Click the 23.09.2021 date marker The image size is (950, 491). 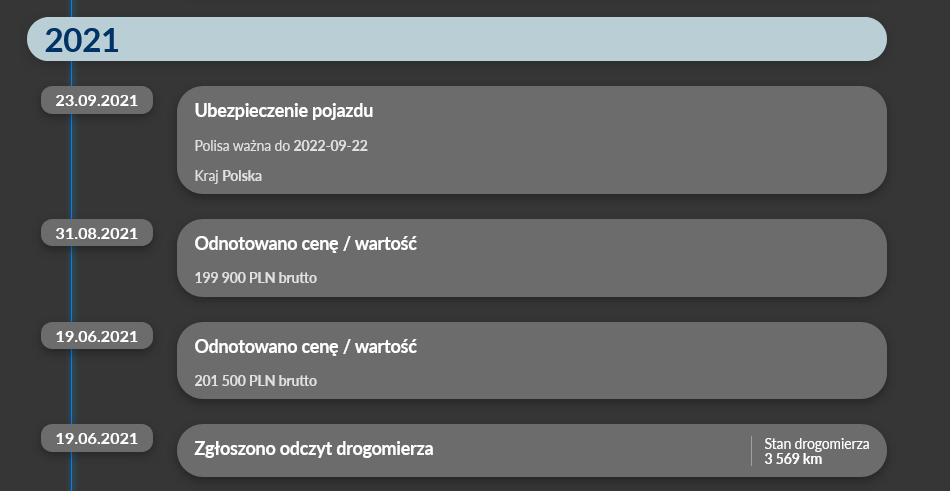pyautogui.click(x=97, y=100)
